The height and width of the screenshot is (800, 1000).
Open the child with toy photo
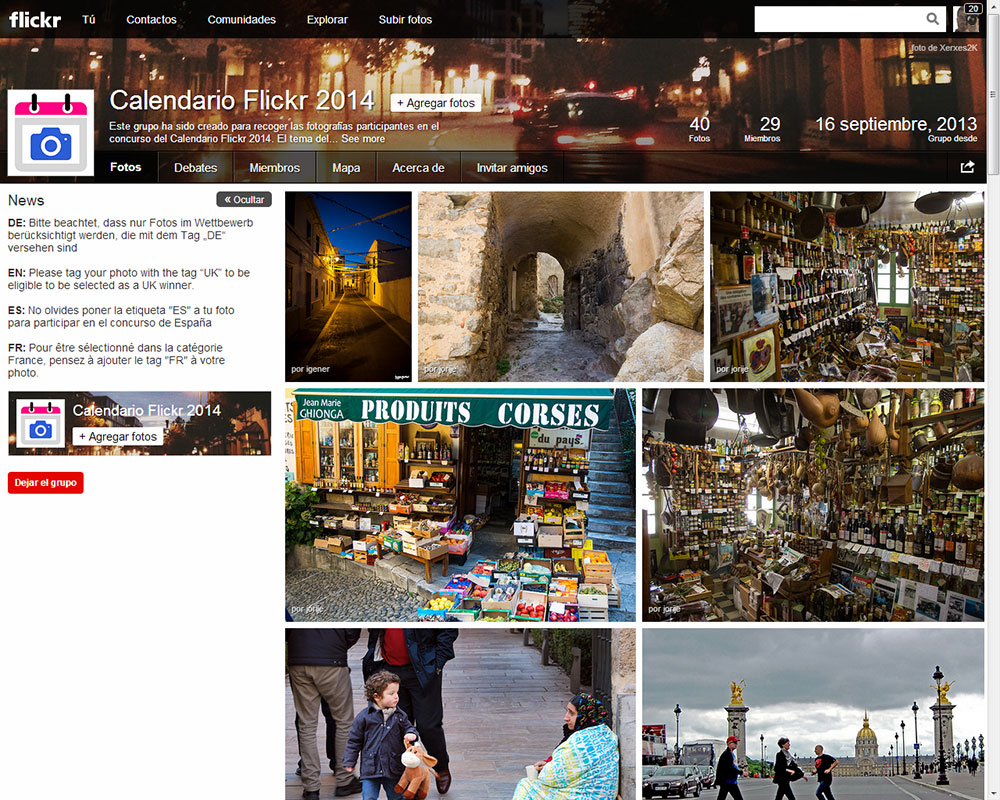point(460,714)
